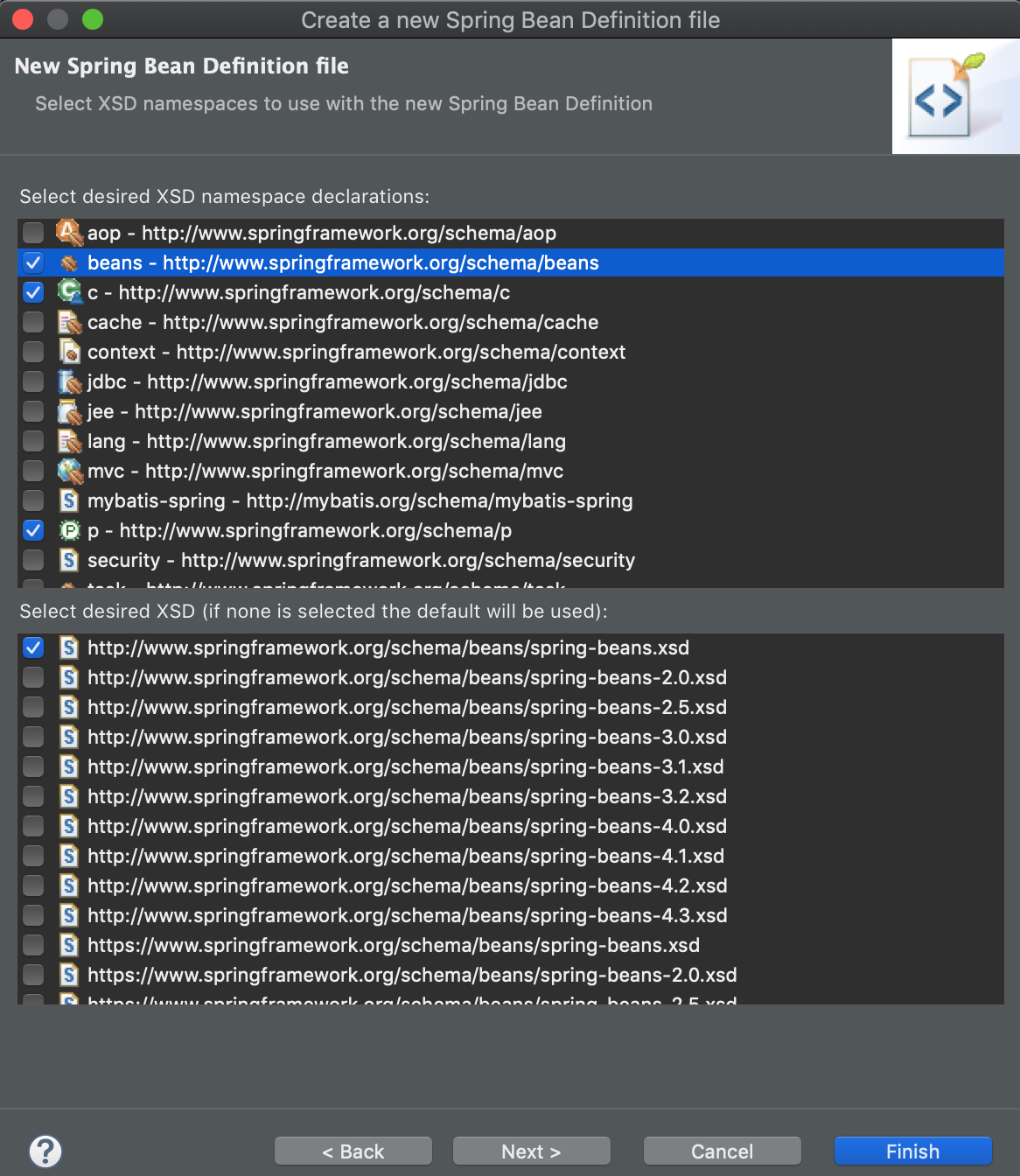
Task: Click the aop namespace icon
Action: (x=69, y=233)
